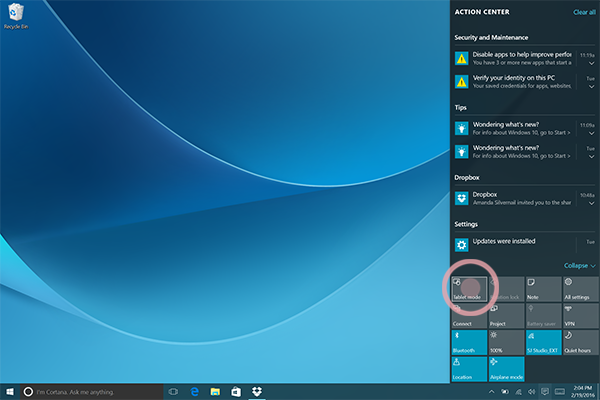This screenshot has height=400, width=600.
Task: Expand the Verify your identity chevron
Action: point(591,87)
